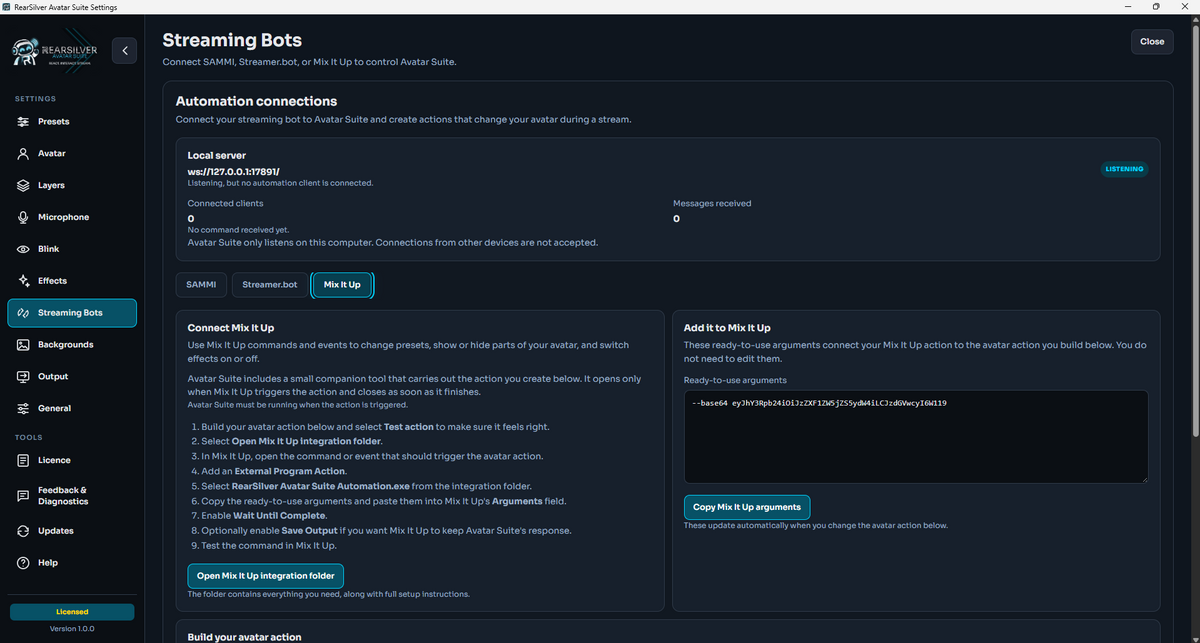Click the Updates refresh icon
Screen dimensions: 1200x643
(x=23, y=531)
